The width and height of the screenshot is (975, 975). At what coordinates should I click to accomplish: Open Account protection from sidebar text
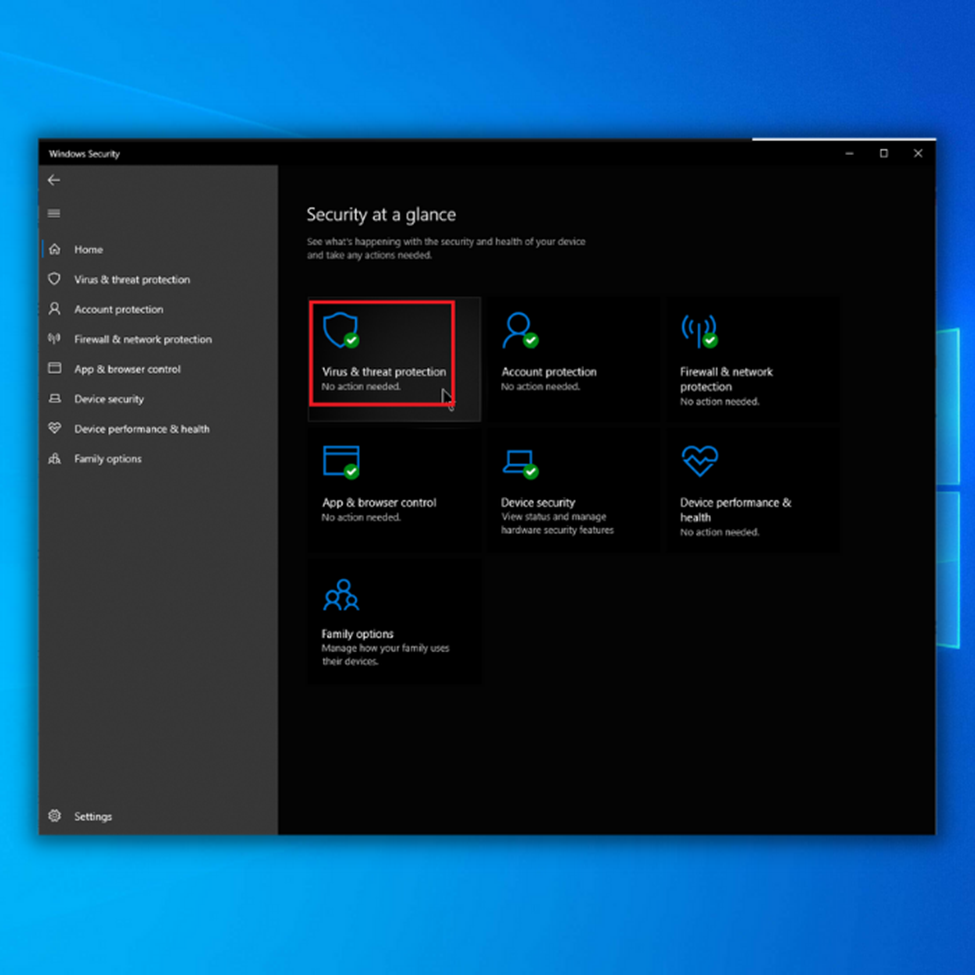(x=119, y=310)
